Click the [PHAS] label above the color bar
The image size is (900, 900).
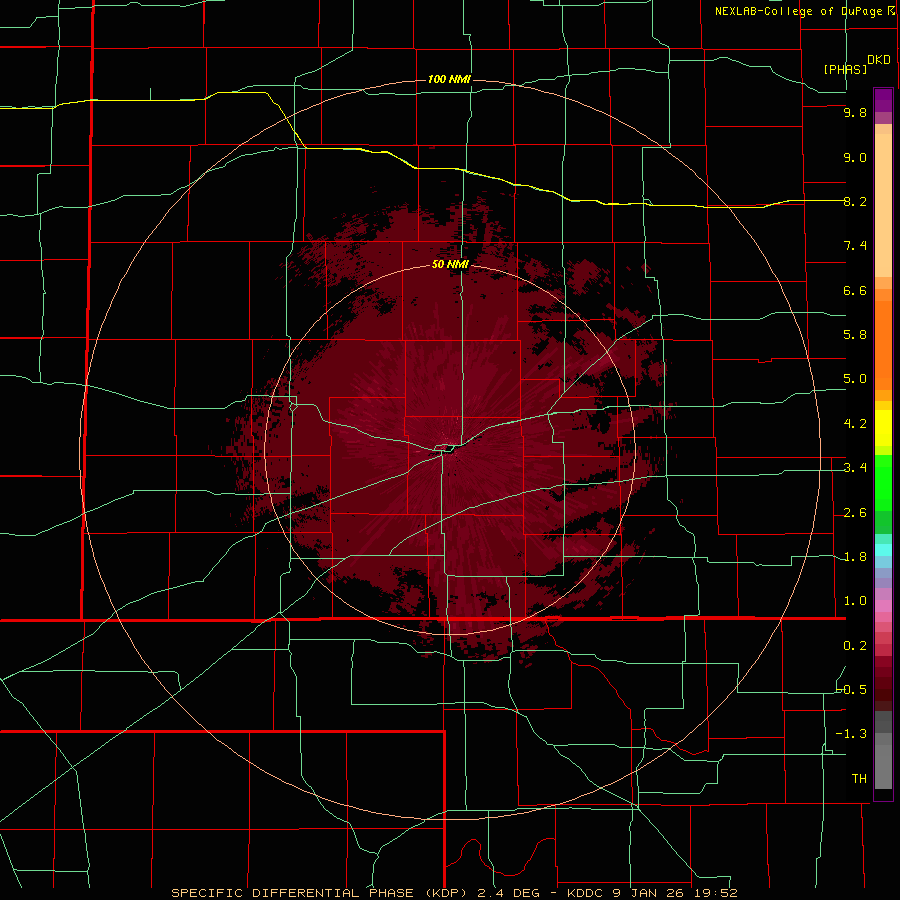(x=845, y=69)
